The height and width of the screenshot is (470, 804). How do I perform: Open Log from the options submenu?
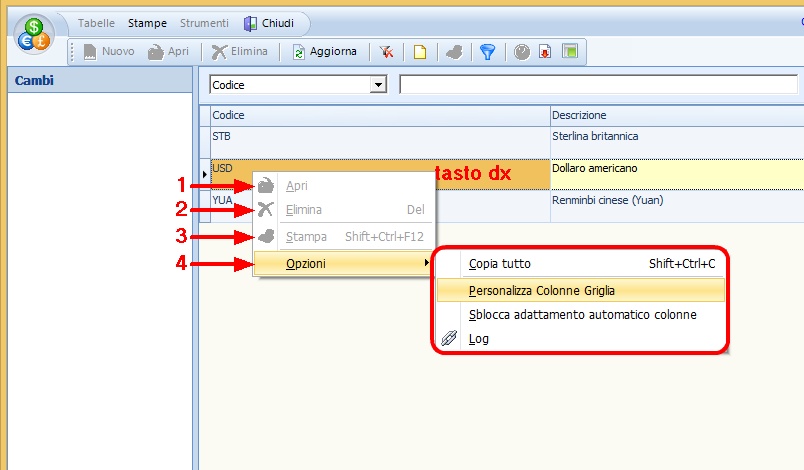tap(479, 339)
